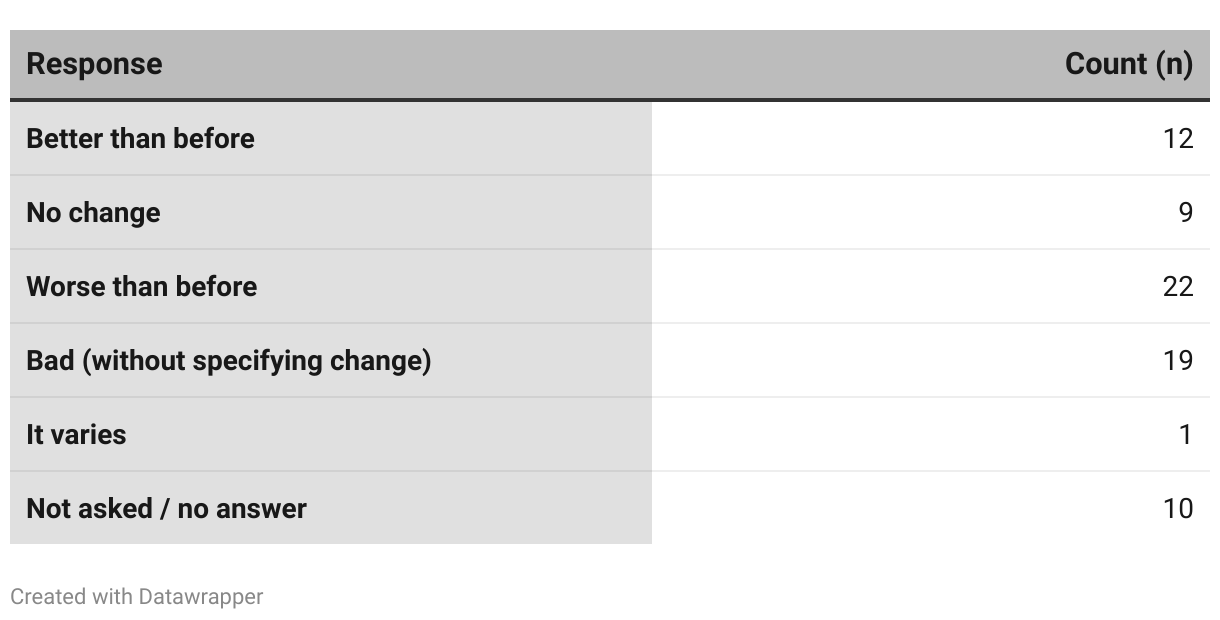Click the word Datawrapper in footer
Image resolution: width=1220 pixels, height=620 pixels.
tap(200, 597)
